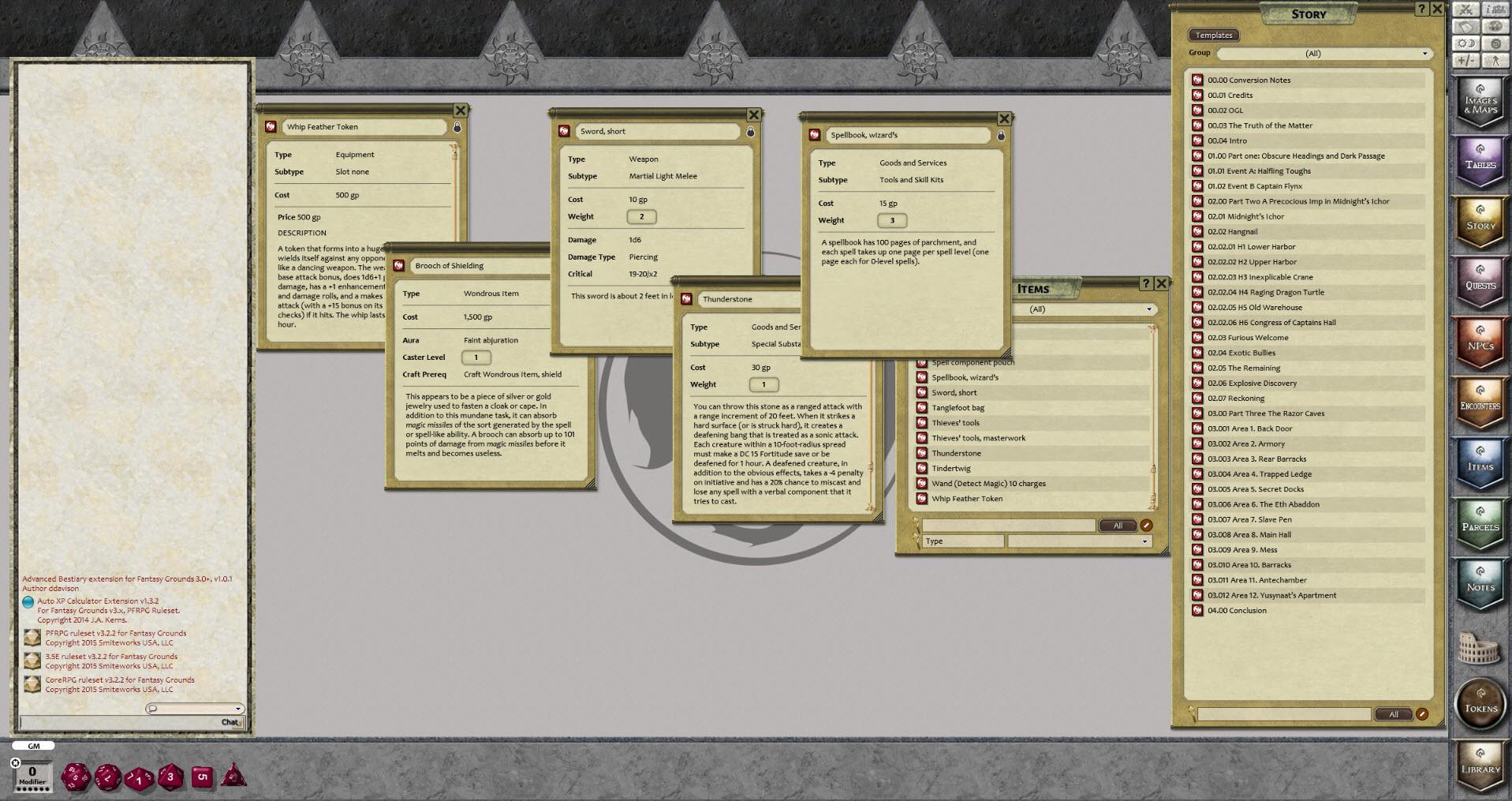The height and width of the screenshot is (801, 1512).
Task: Click the All filter button in Items window
Action: 1118,525
